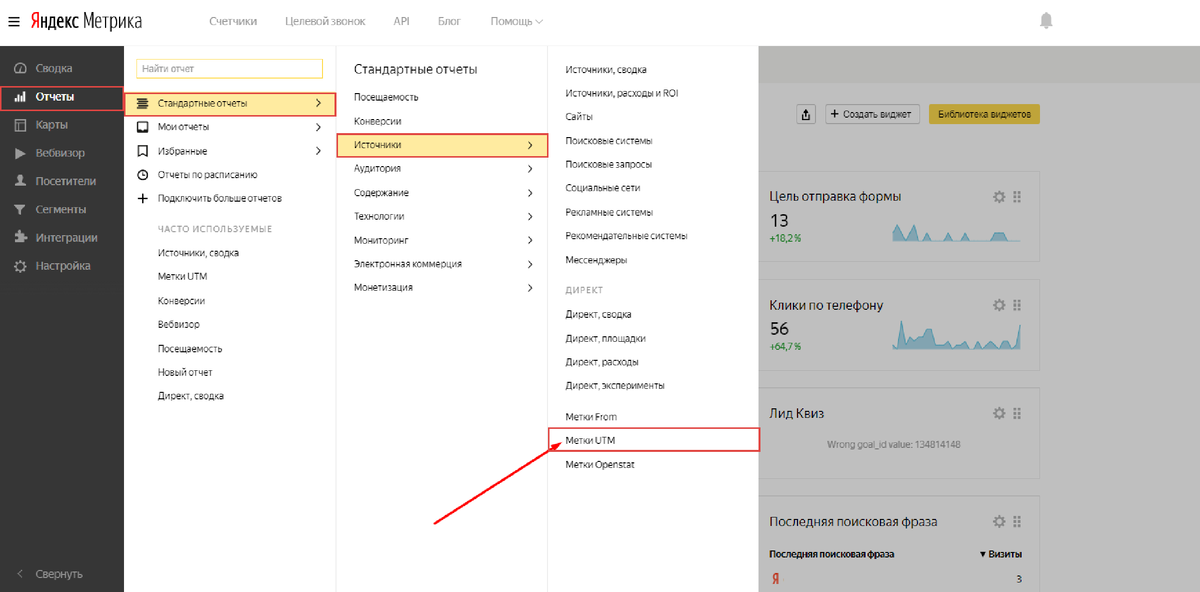1200x592 pixels.
Task: Click drag handle of Цель отправка формы widget
Action: (x=1017, y=197)
